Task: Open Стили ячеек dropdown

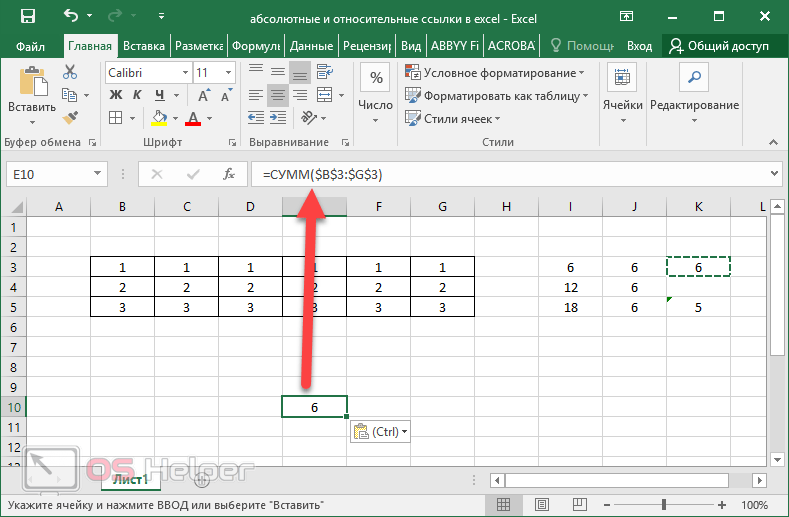Action: click(x=453, y=119)
